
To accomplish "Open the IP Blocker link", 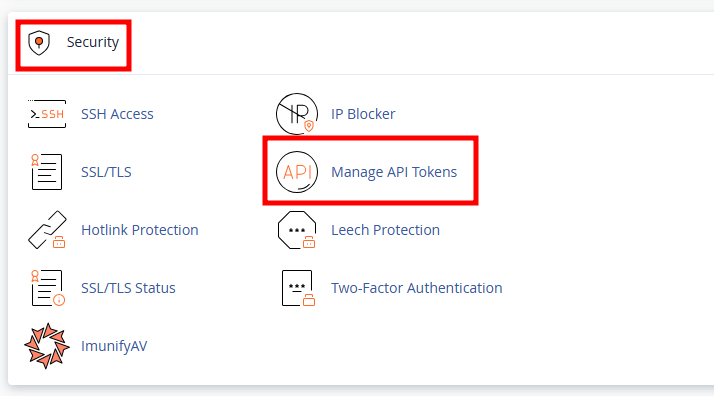I will tap(363, 114).
